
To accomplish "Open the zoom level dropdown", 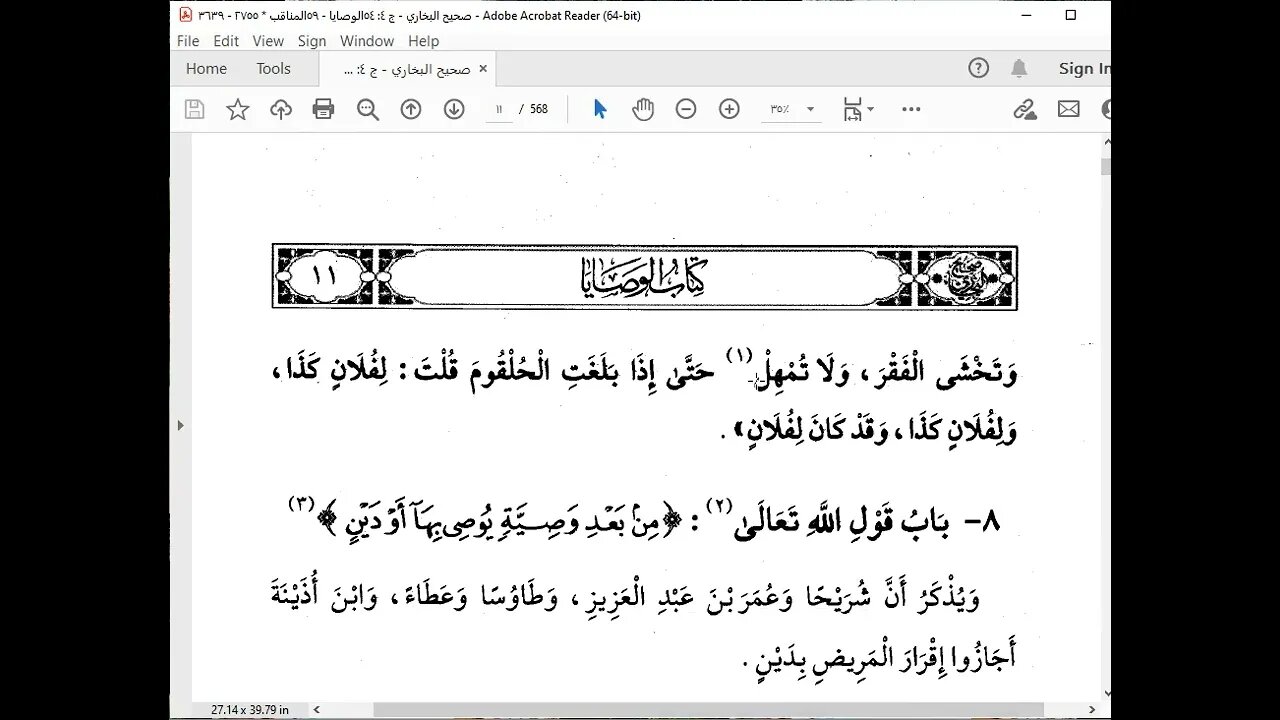I will point(810,110).
